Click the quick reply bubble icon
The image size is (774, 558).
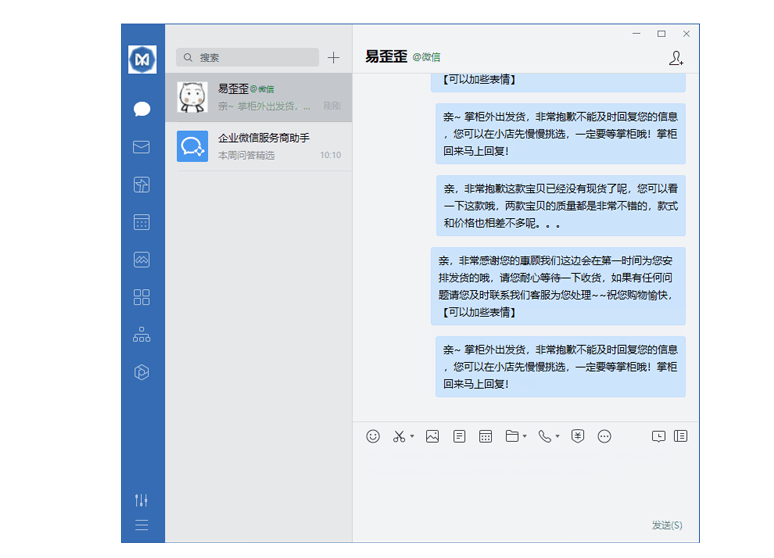658,437
